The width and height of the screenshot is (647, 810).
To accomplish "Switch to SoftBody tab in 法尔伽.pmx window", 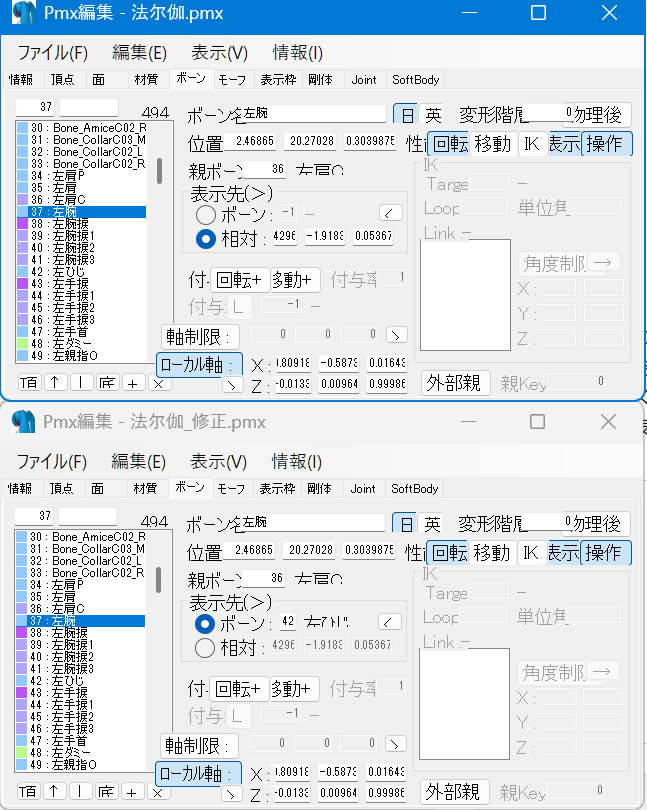I will (x=415, y=80).
